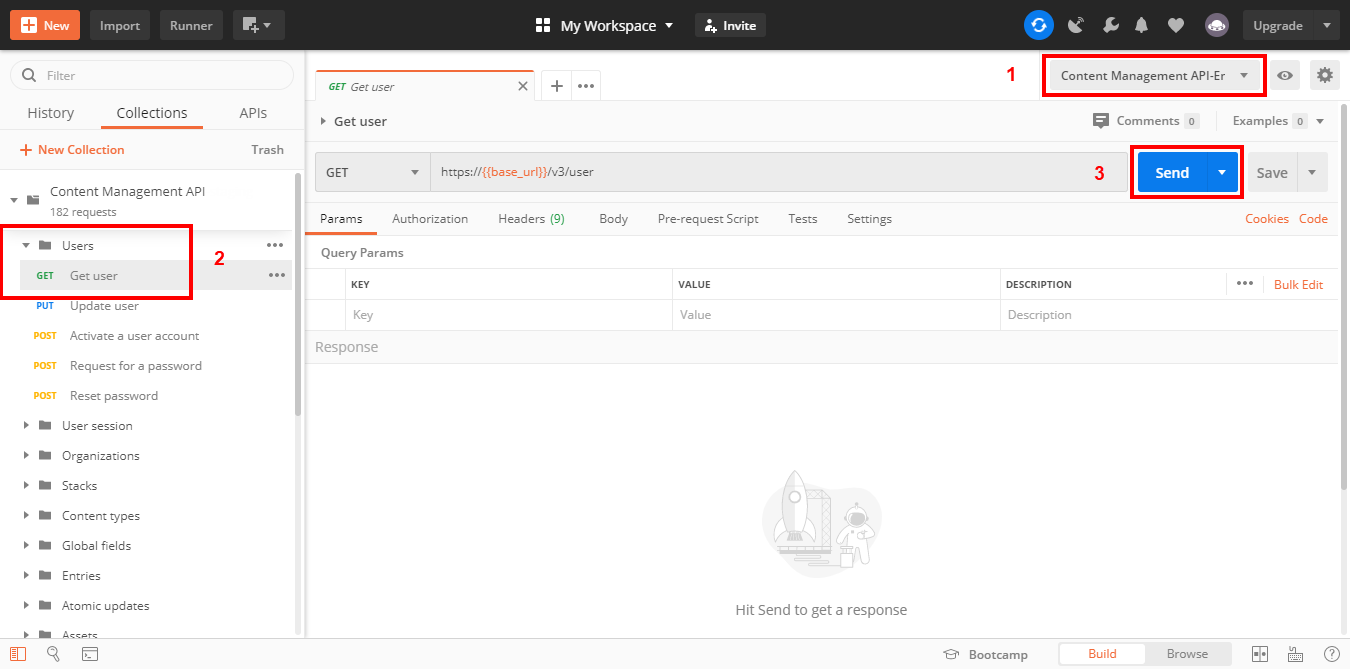Expand the Get user request title triangle
This screenshot has width=1350, height=669.
(323, 121)
